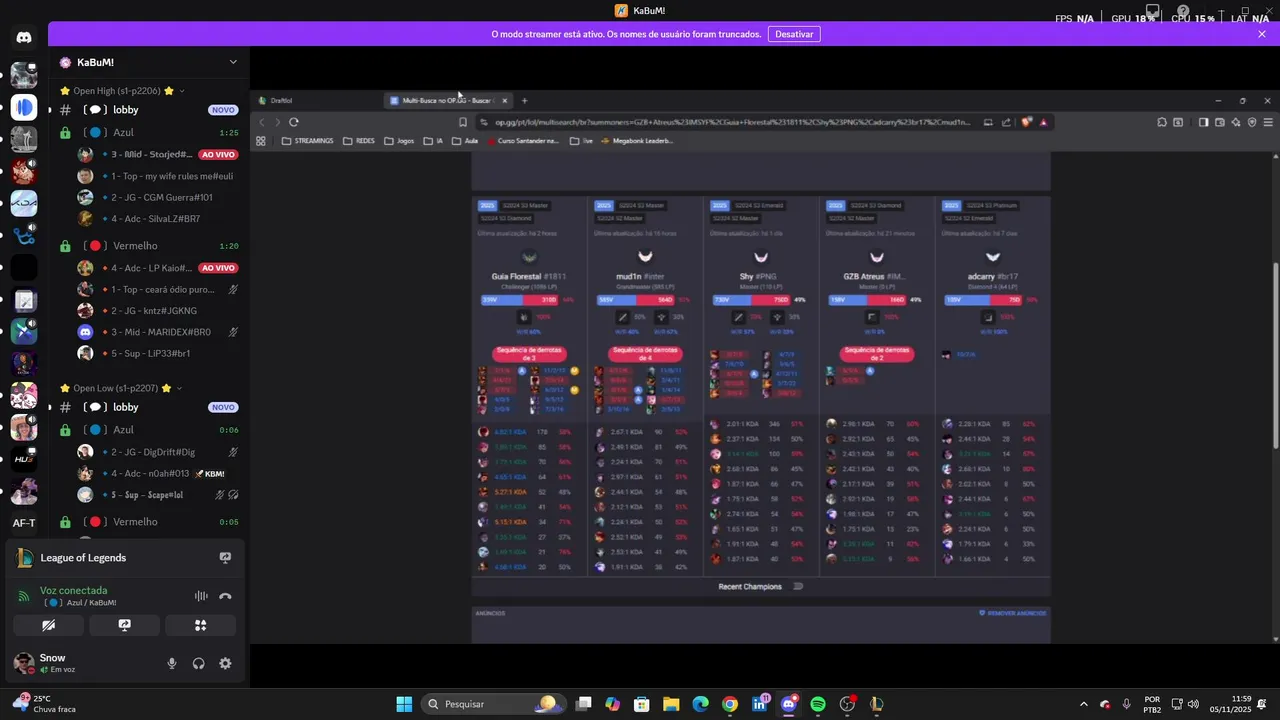Open Google Chrome from the taskbar
The width and height of the screenshot is (1280, 720).
point(730,704)
